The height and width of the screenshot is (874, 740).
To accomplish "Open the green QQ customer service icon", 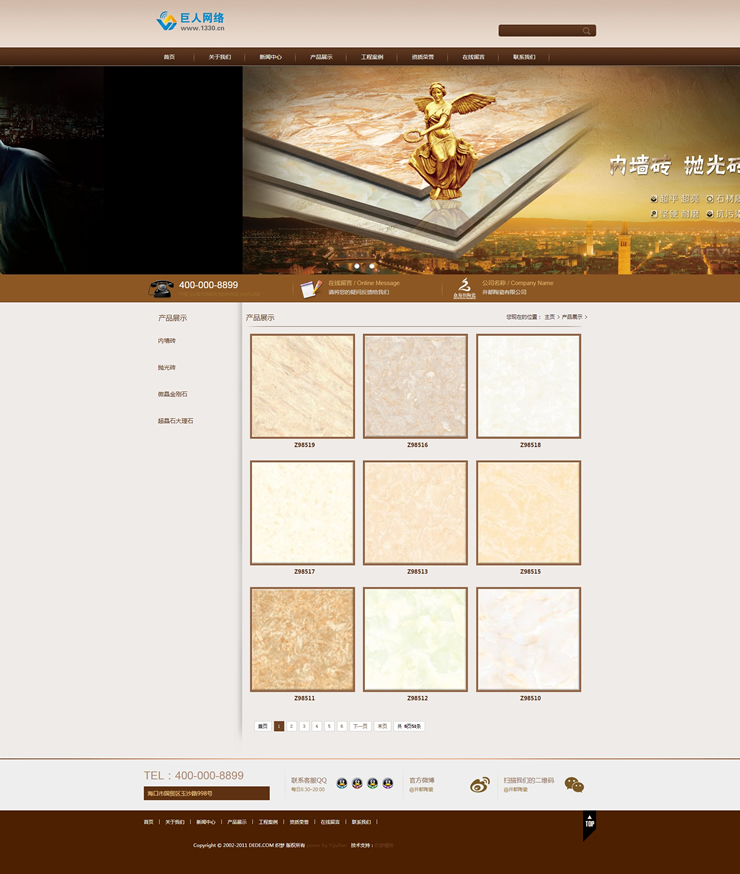I will pos(372,783).
